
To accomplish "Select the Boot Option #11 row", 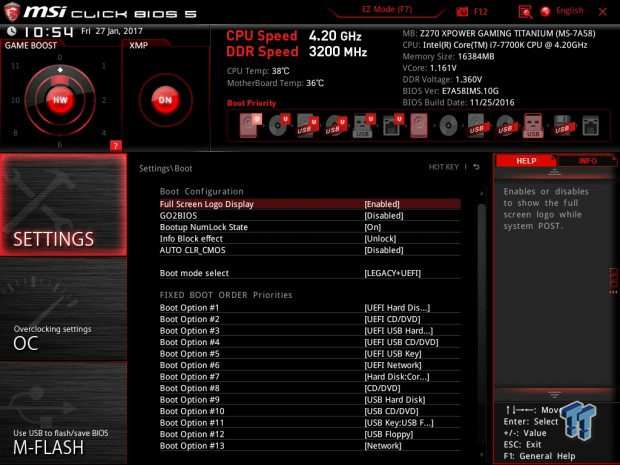I will 310,422.
